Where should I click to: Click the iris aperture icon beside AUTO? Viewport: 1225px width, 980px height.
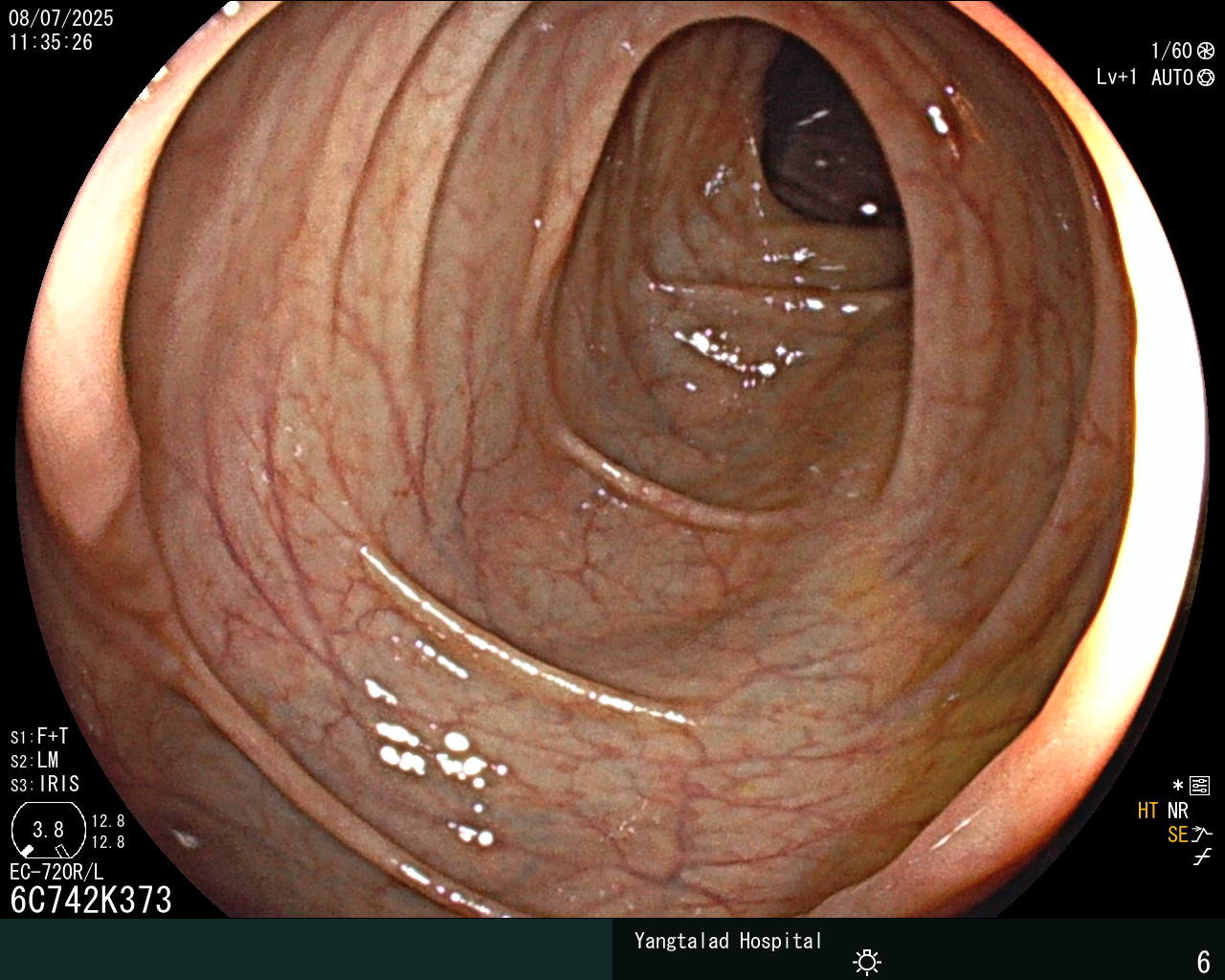point(1206,78)
